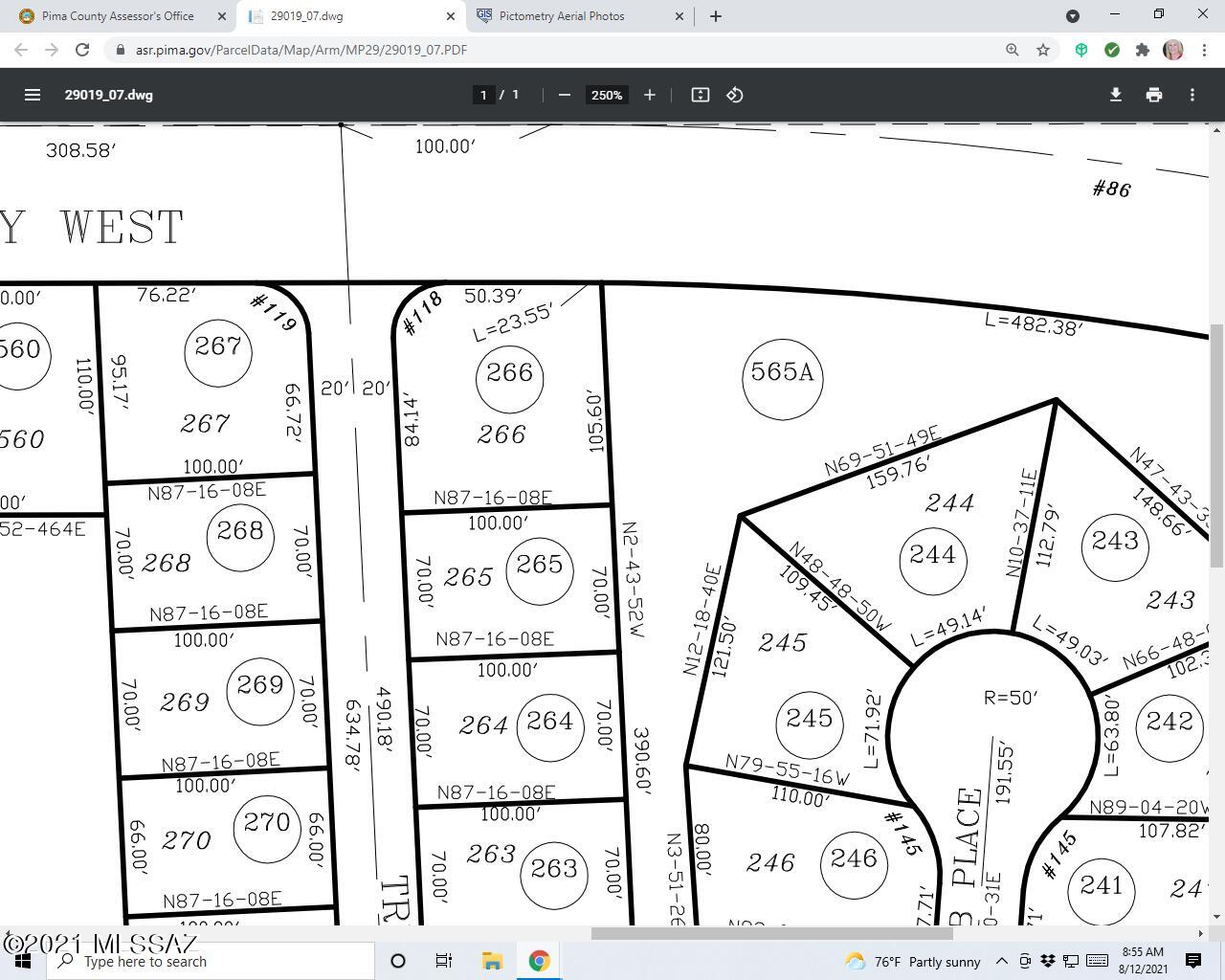Open the Windows Start menu
This screenshot has height=980, width=1225.
23,961
